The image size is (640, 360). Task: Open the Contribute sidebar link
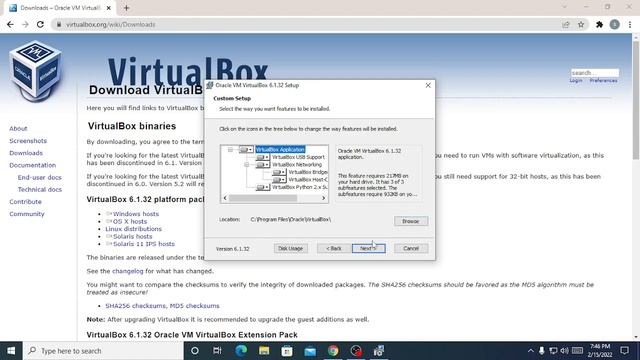coord(25,202)
